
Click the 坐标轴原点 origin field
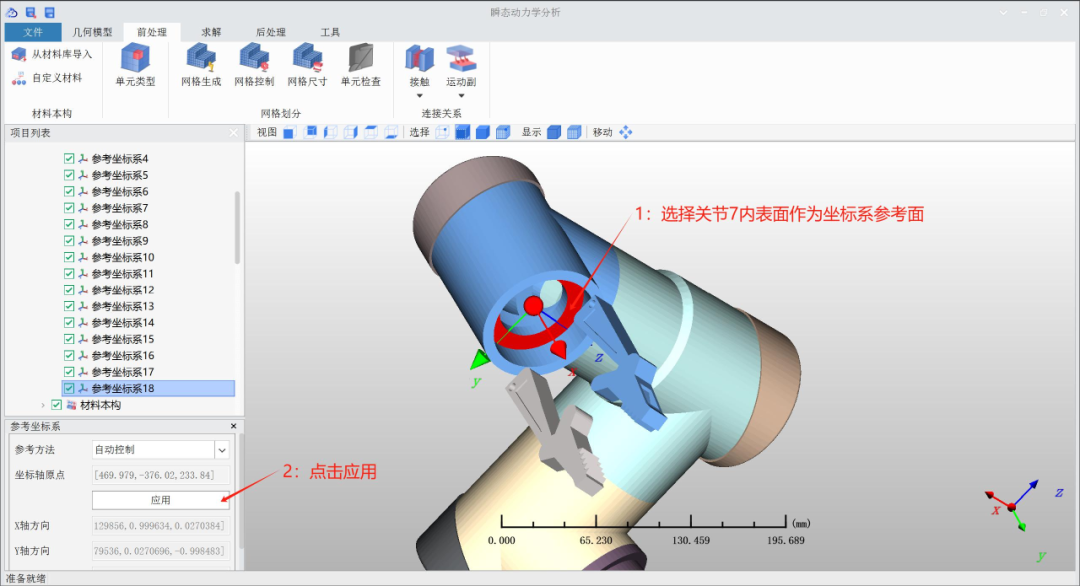[x=160, y=475]
